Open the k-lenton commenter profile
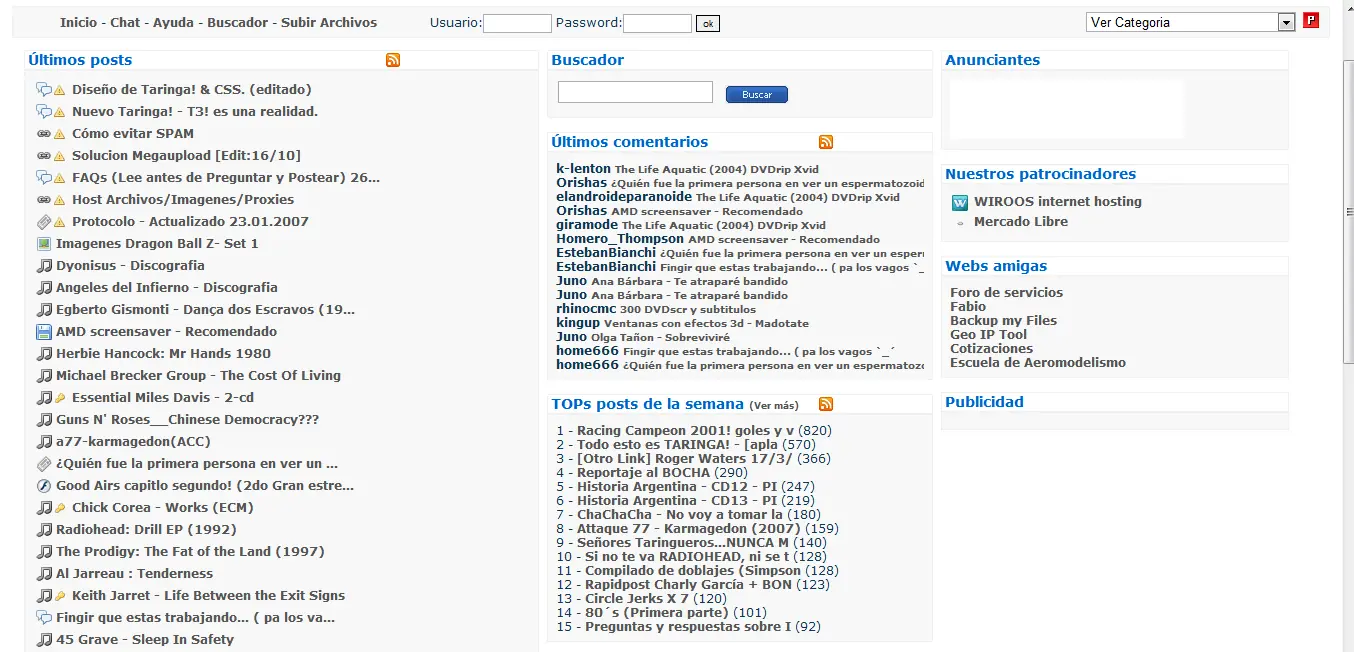 tap(583, 169)
